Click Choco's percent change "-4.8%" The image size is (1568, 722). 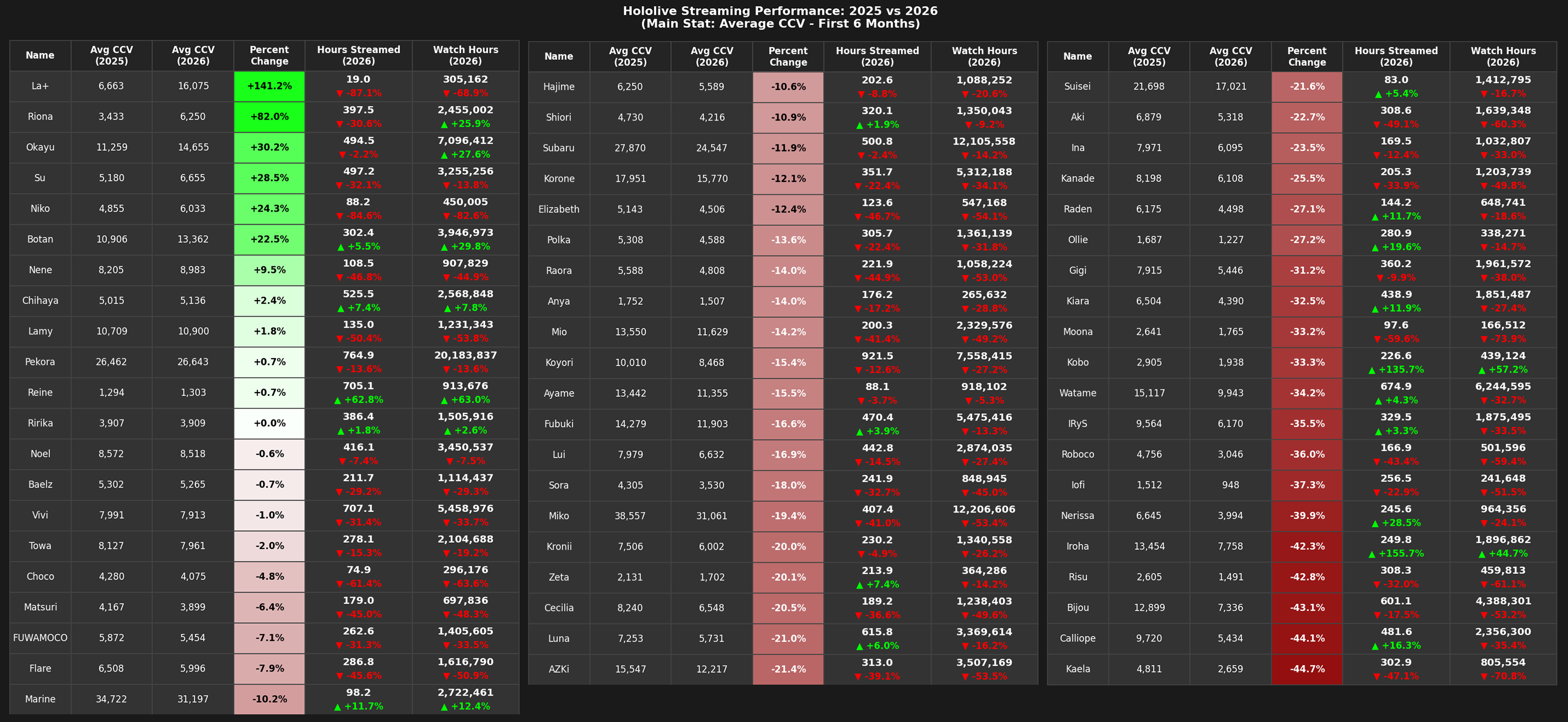coord(269,577)
